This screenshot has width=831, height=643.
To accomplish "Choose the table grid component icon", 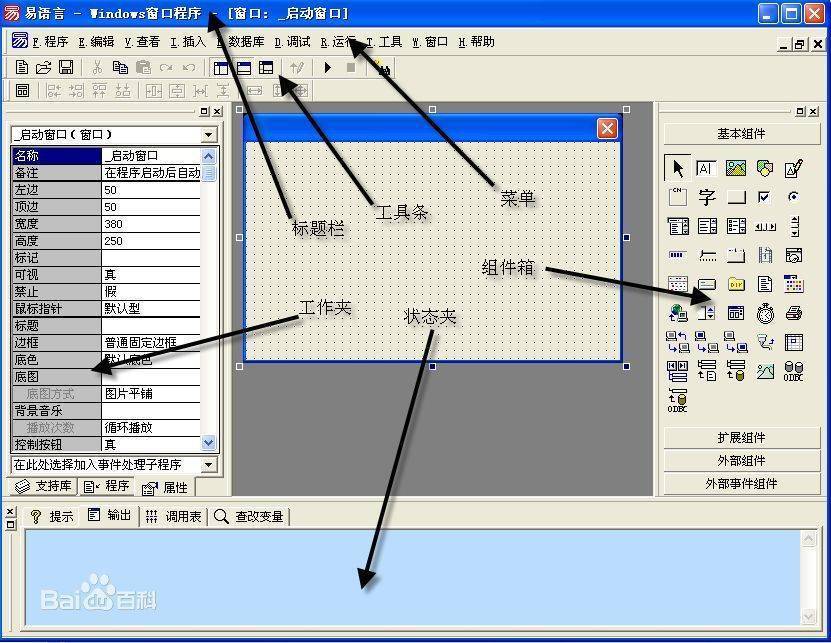I will click(793, 342).
